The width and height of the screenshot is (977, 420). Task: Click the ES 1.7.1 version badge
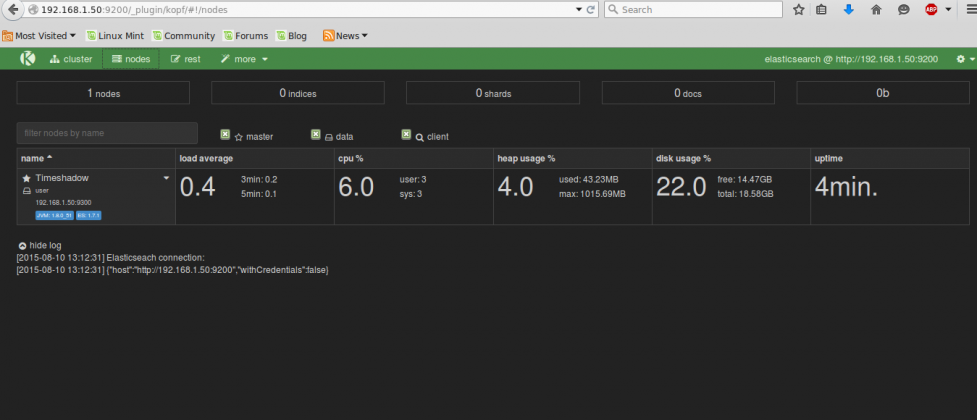(88, 216)
